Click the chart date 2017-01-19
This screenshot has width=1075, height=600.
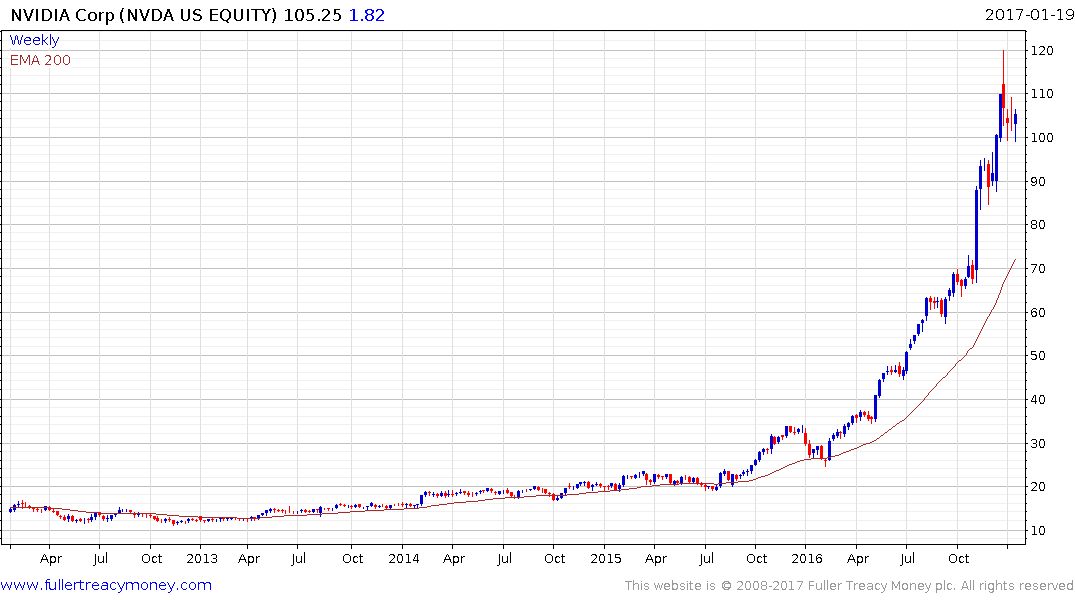tap(1029, 14)
